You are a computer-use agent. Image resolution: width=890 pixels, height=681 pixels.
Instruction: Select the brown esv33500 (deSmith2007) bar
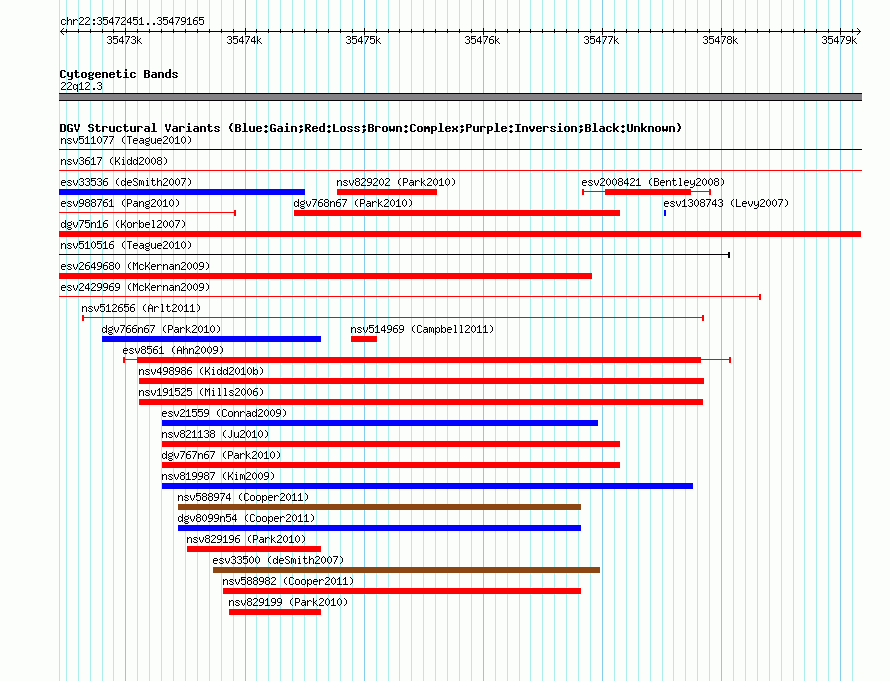point(406,570)
